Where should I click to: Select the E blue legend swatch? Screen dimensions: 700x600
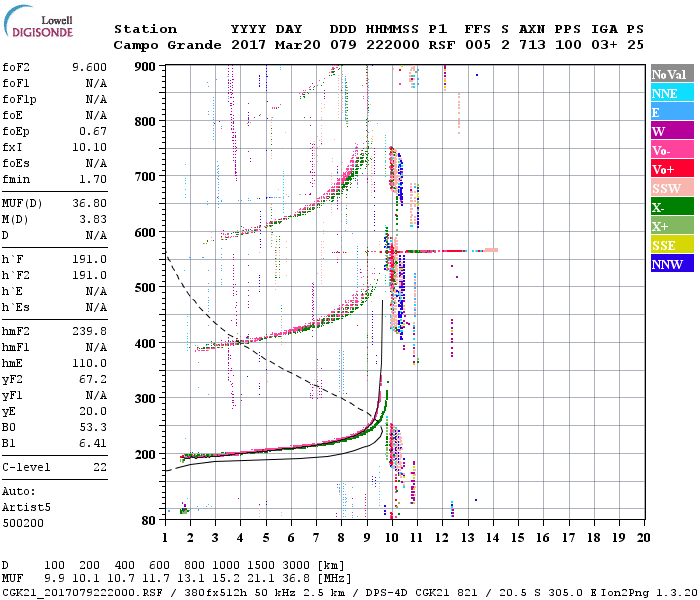coord(672,112)
